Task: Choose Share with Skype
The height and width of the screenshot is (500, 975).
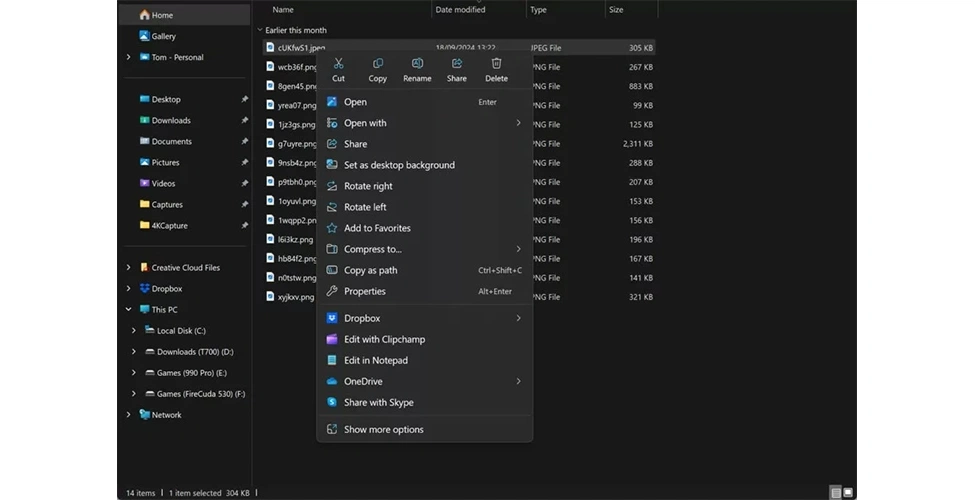Action: (x=425, y=402)
